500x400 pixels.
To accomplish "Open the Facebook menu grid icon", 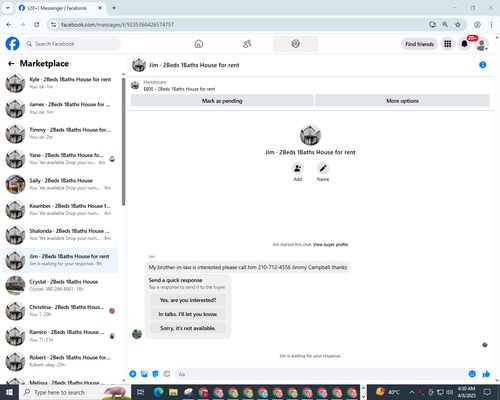I will [448, 44].
